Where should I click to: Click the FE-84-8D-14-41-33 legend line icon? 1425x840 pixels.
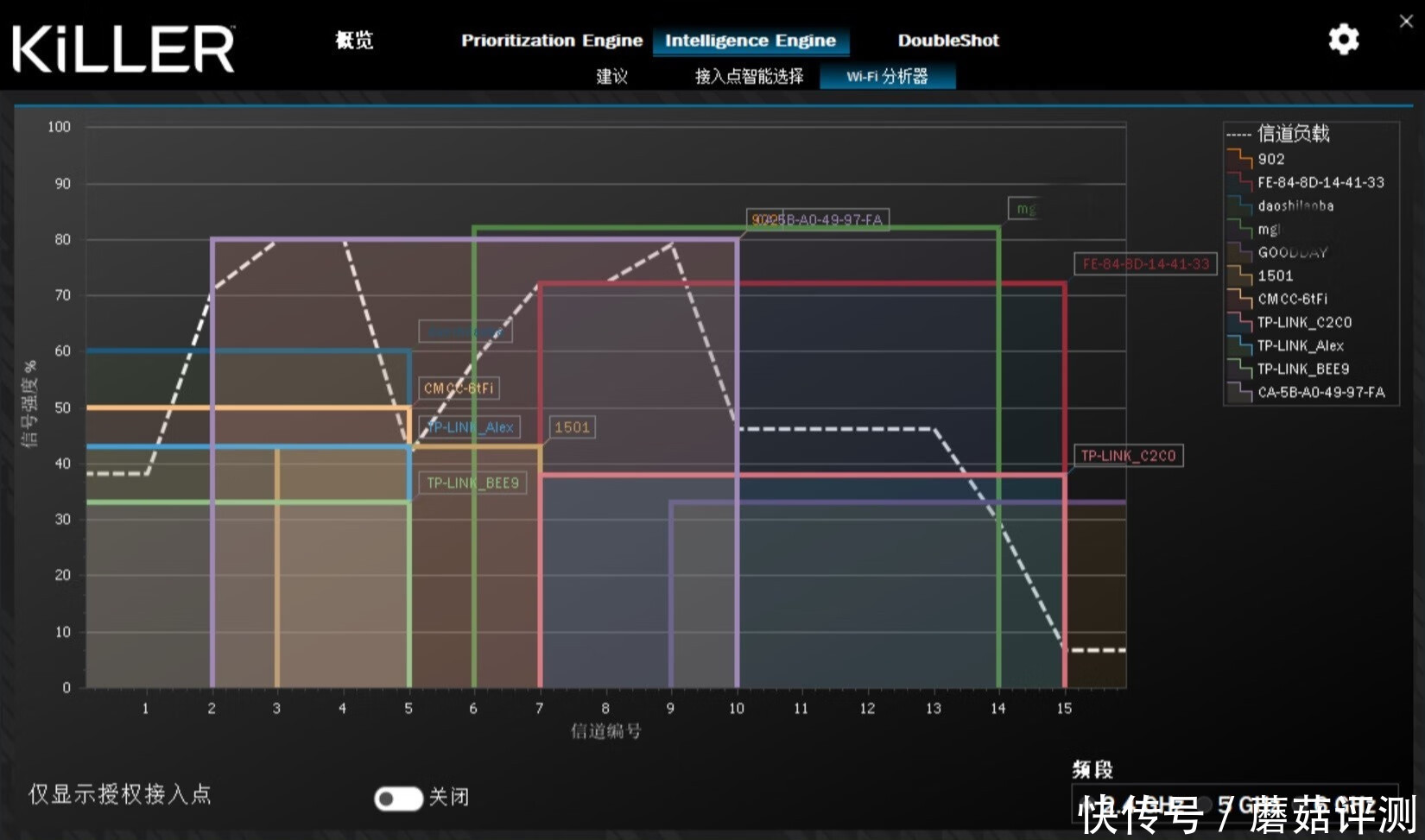[x=1239, y=181]
